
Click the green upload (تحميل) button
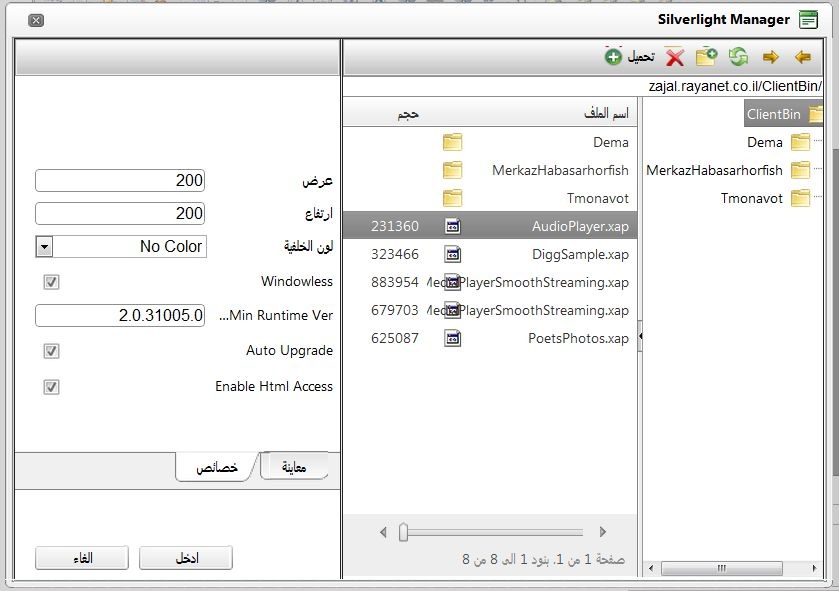[x=630, y=57]
